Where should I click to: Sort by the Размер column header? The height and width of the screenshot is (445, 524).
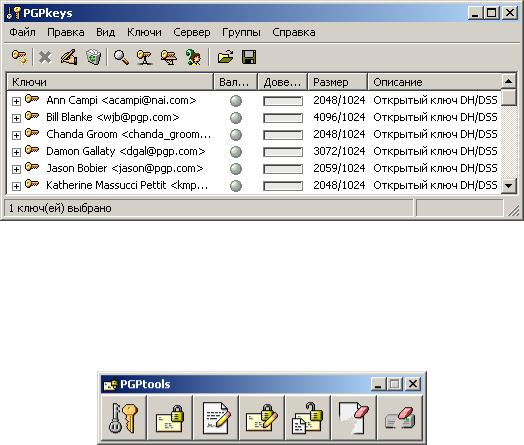pyautogui.click(x=338, y=82)
